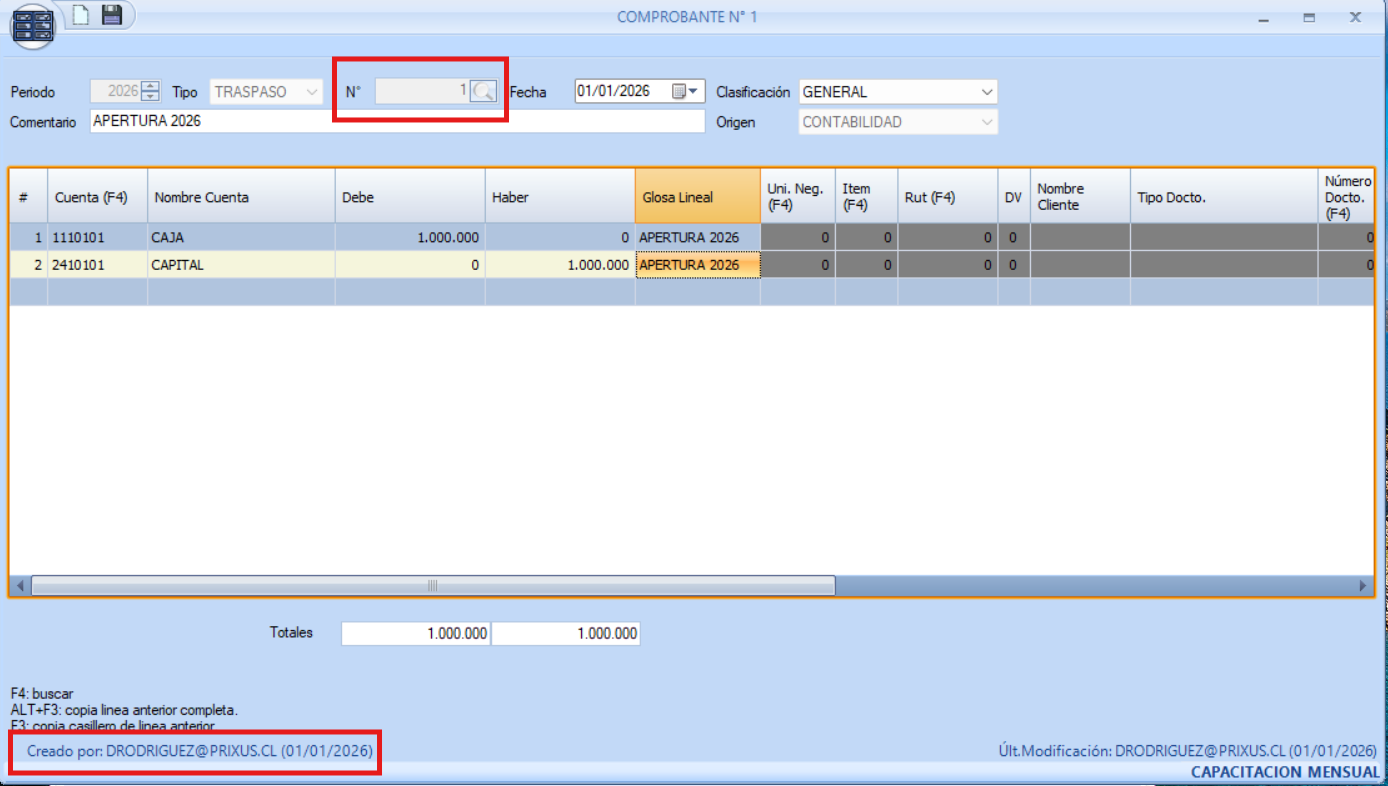Expand the Tipo TRASPASO dropdown
The image size is (1388, 786).
click(312, 92)
